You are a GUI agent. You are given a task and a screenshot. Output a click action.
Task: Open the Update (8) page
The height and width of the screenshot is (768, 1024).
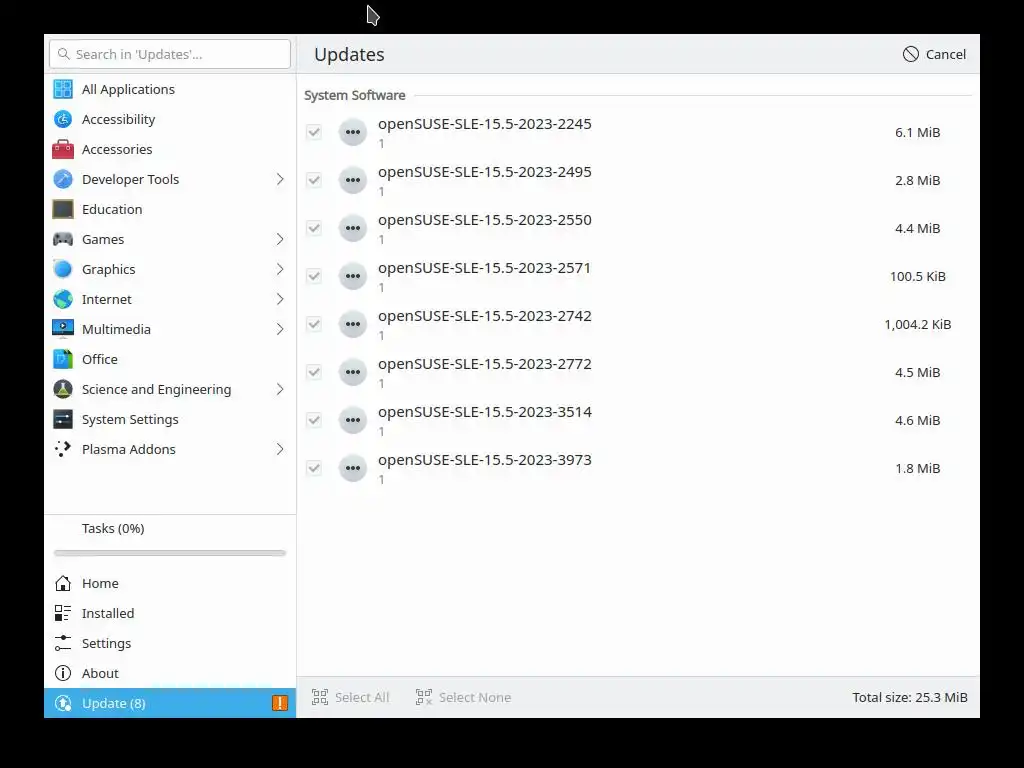pos(170,703)
